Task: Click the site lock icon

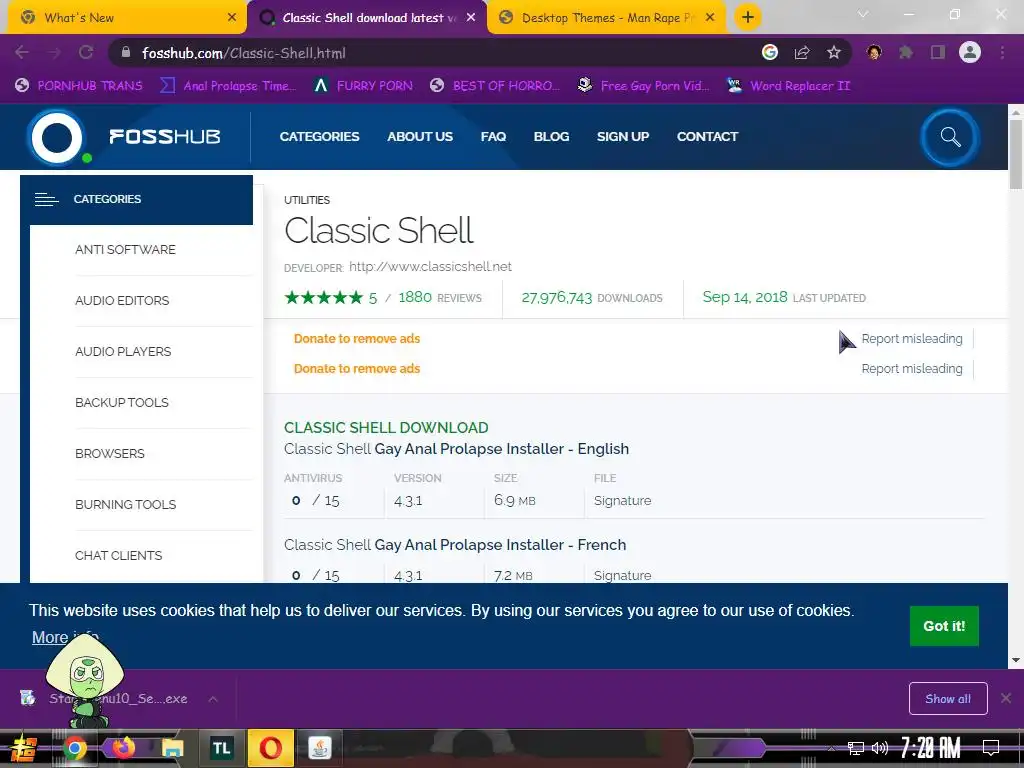Action: 127,53
